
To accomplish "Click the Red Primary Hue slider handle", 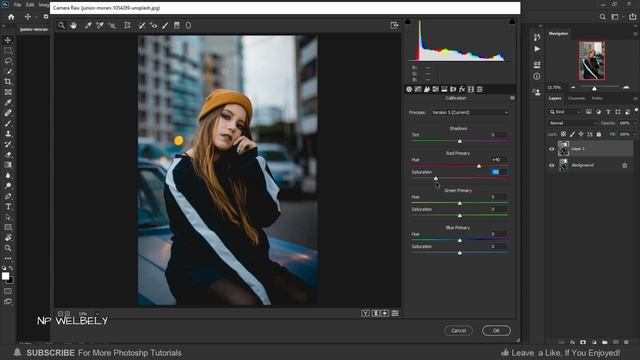I will [479, 166].
